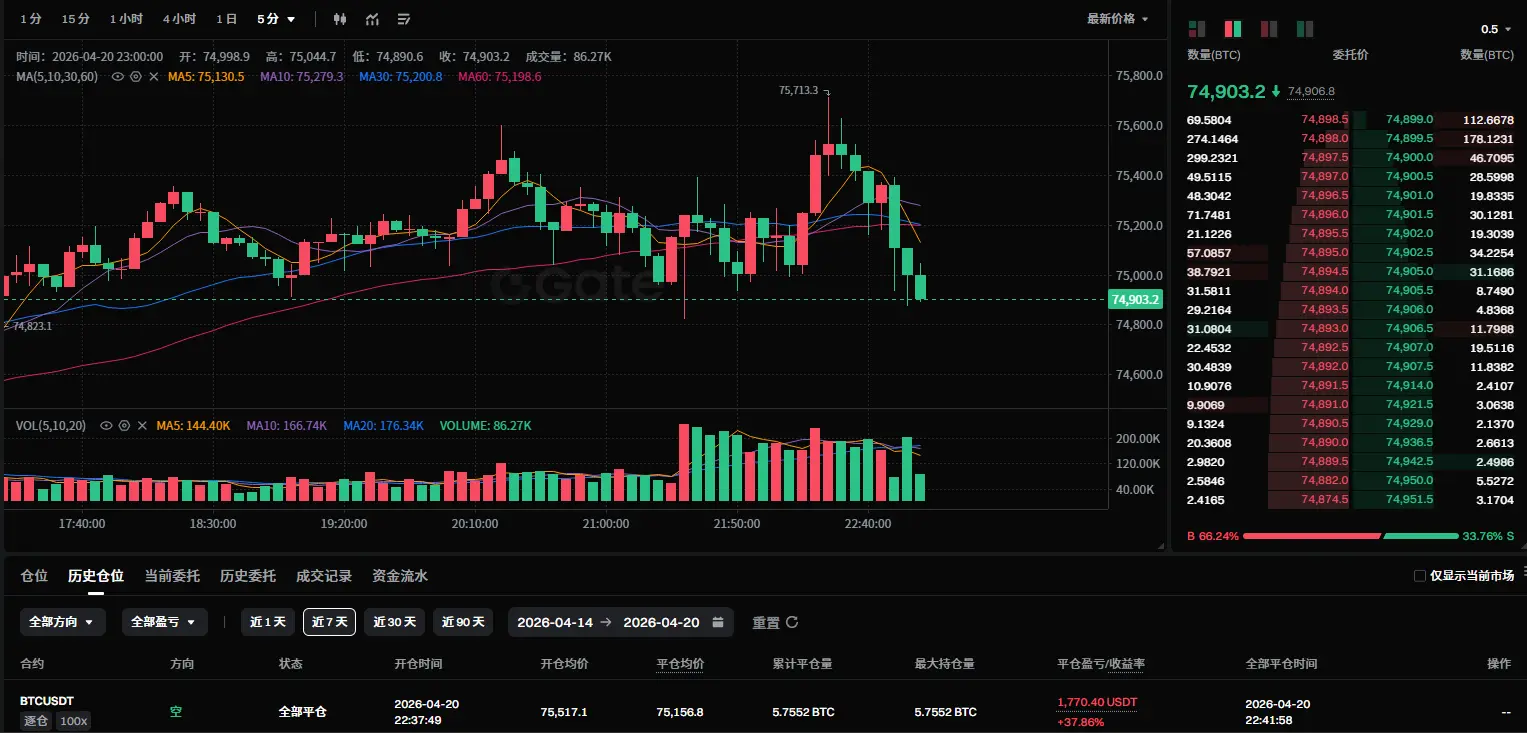The width and height of the screenshot is (1527, 733).
Task: Open the calendar icon in date range
Action: point(718,622)
